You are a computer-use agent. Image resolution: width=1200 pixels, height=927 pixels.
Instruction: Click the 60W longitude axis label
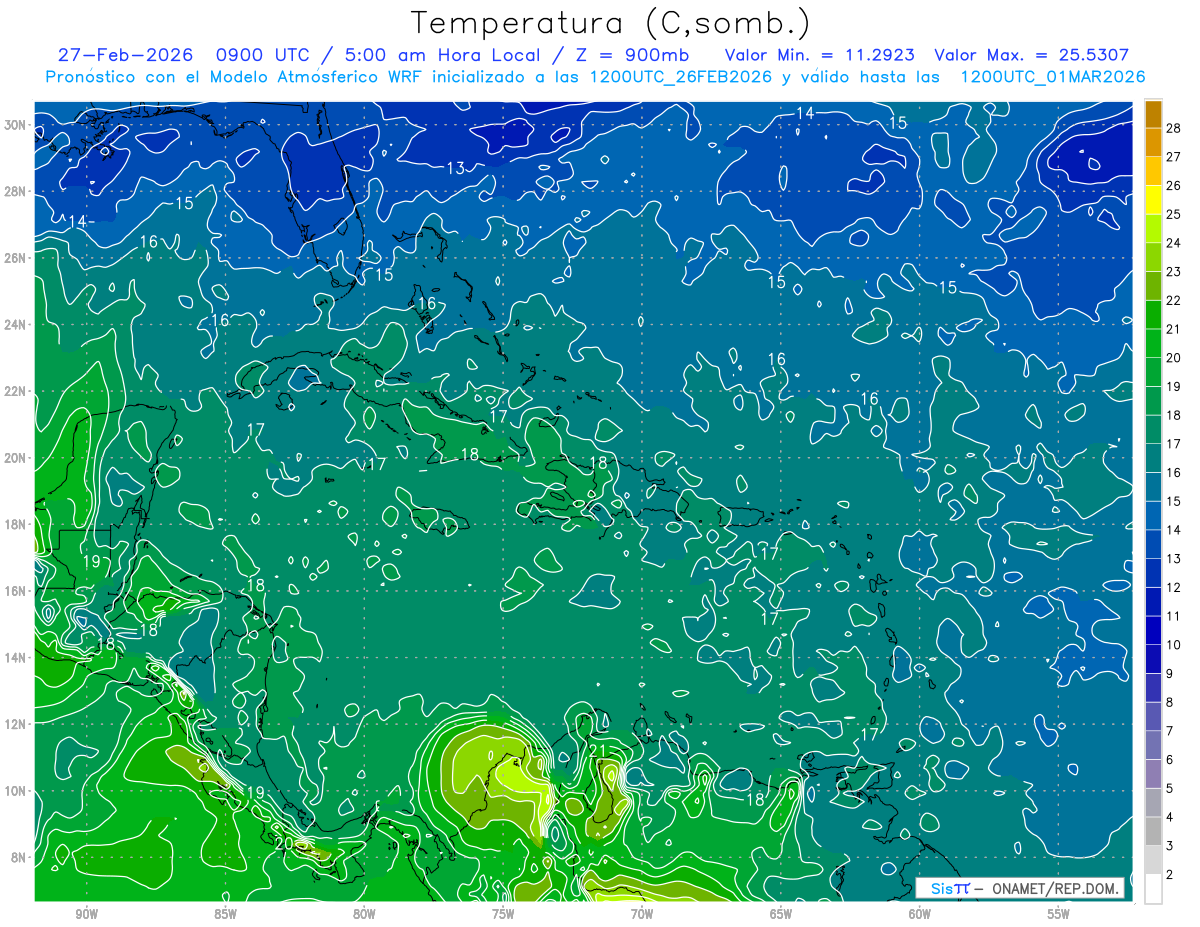pos(920,913)
